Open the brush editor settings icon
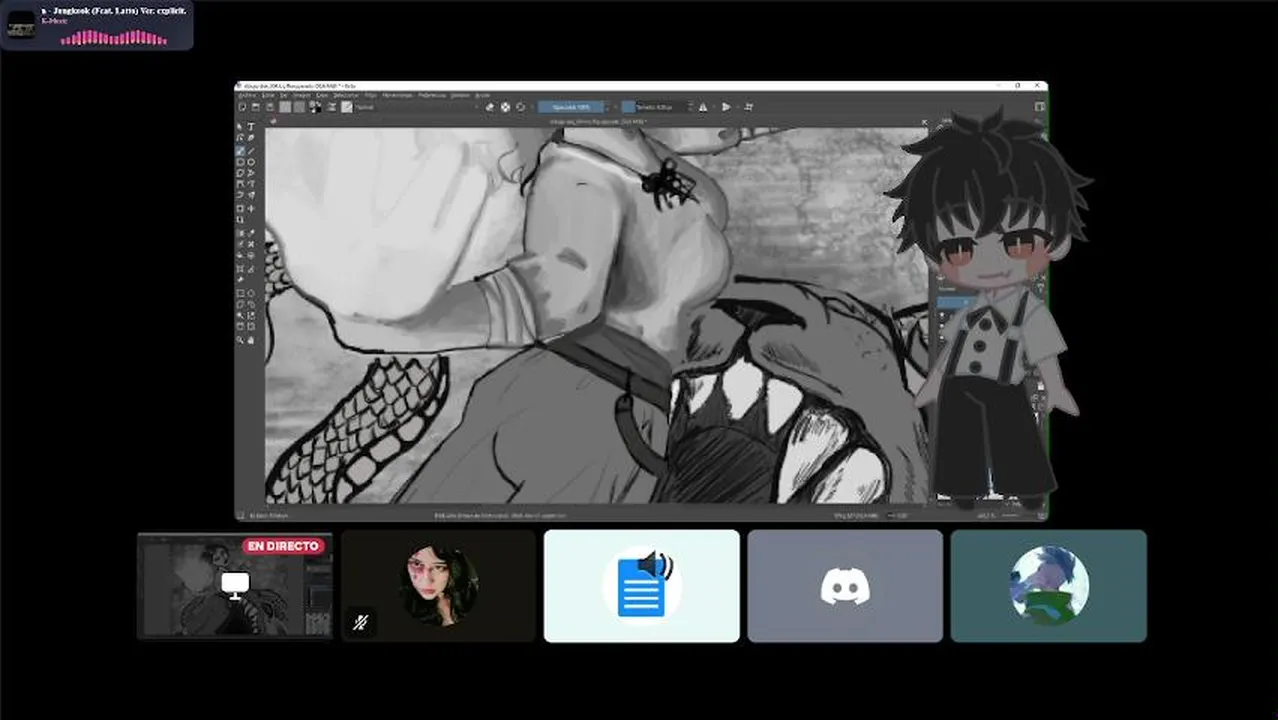Image resolution: width=1278 pixels, height=720 pixels. 331,107
